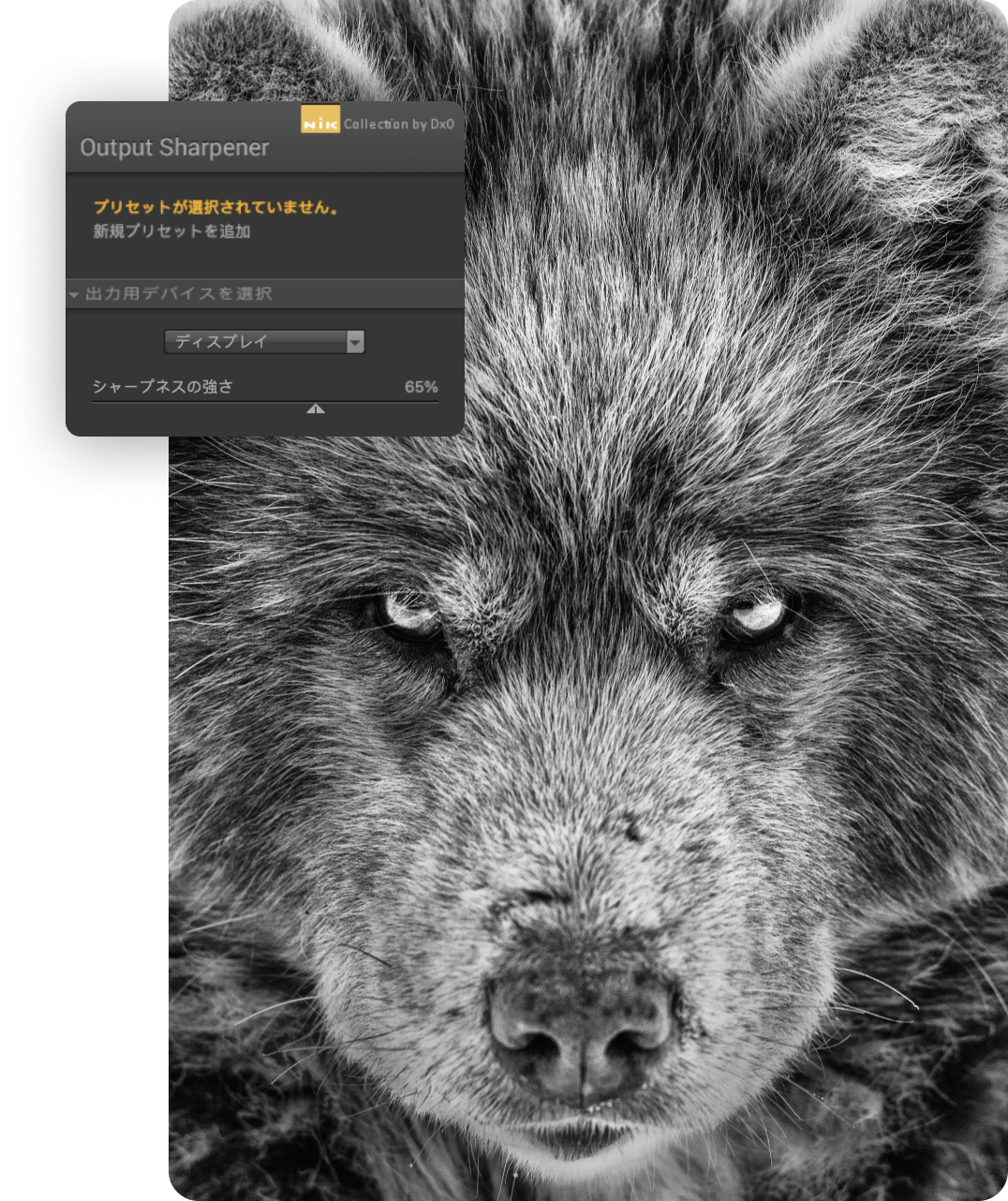Open the ディスプレイ output device dropdown
This screenshot has height=1201, width=1008.
pyautogui.click(x=264, y=342)
